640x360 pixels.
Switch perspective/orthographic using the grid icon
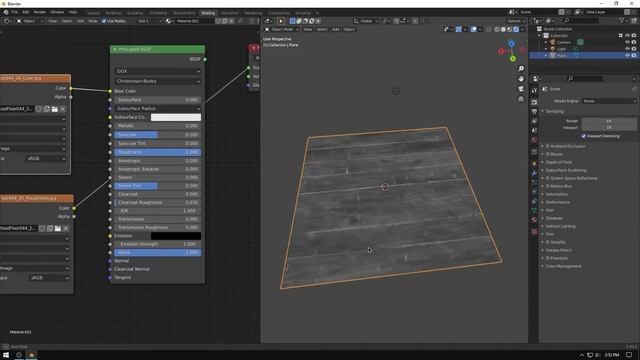pyautogui.click(x=521, y=99)
